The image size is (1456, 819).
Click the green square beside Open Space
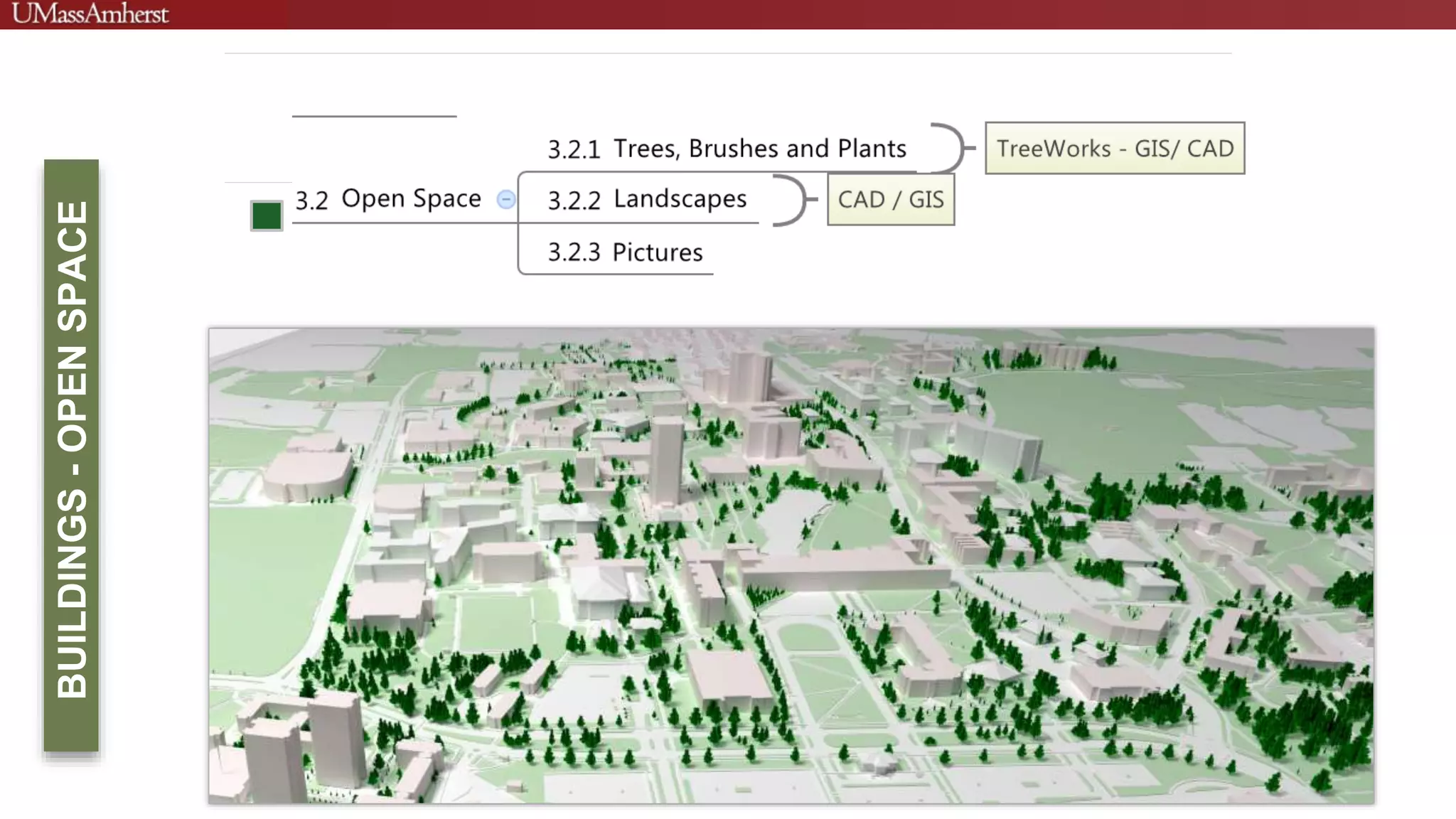pyautogui.click(x=267, y=215)
